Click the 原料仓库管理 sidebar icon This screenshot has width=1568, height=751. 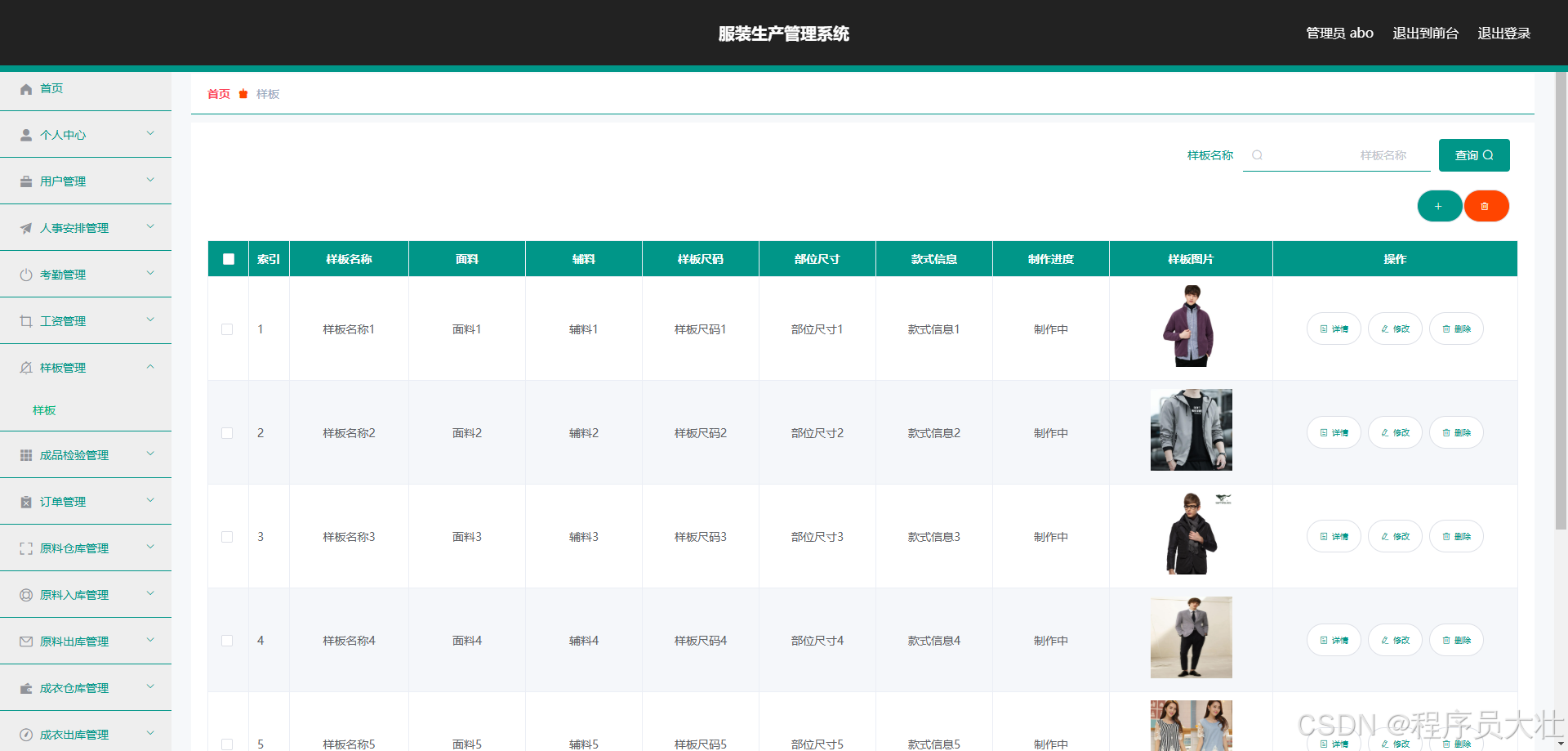click(25, 548)
